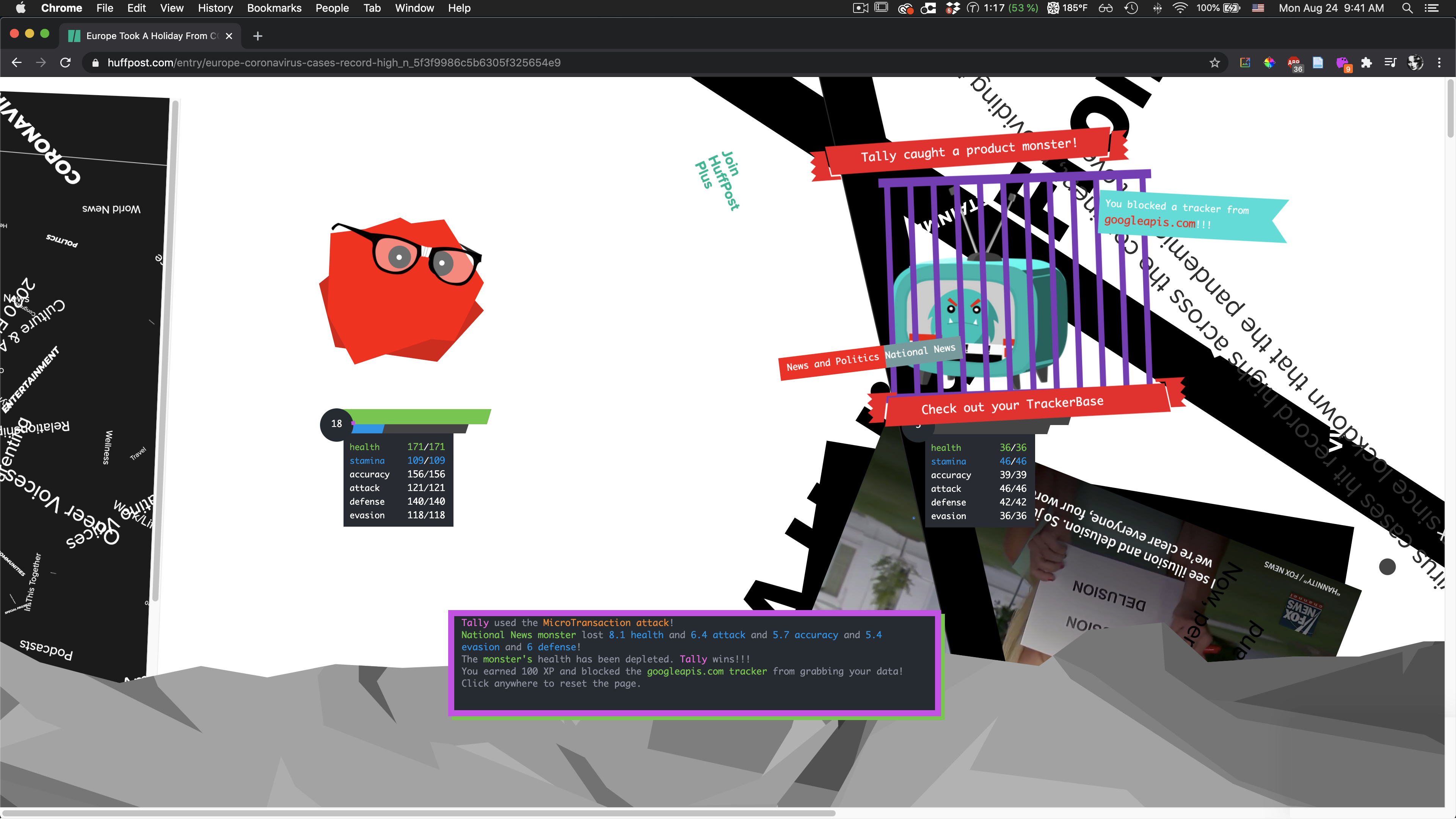Open the Chrome three-dot menu
Image resolution: width=1456 pixels, height=819 pixels.
click(x=1439, y=63)
